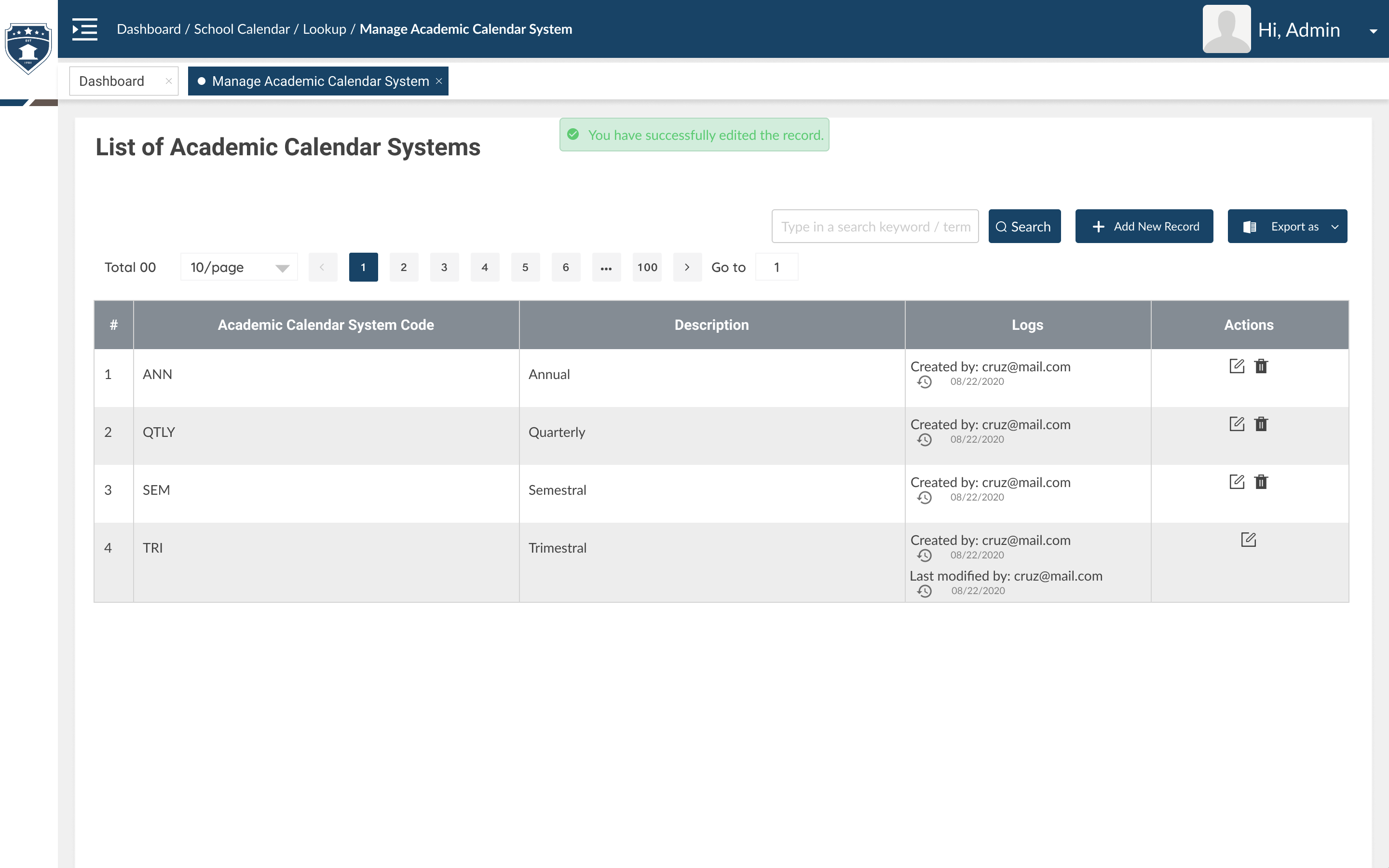1389x868 pixels.
Task: Edit the TRI calendar record
Action: pyautogui.click(x=1249, y=539)
